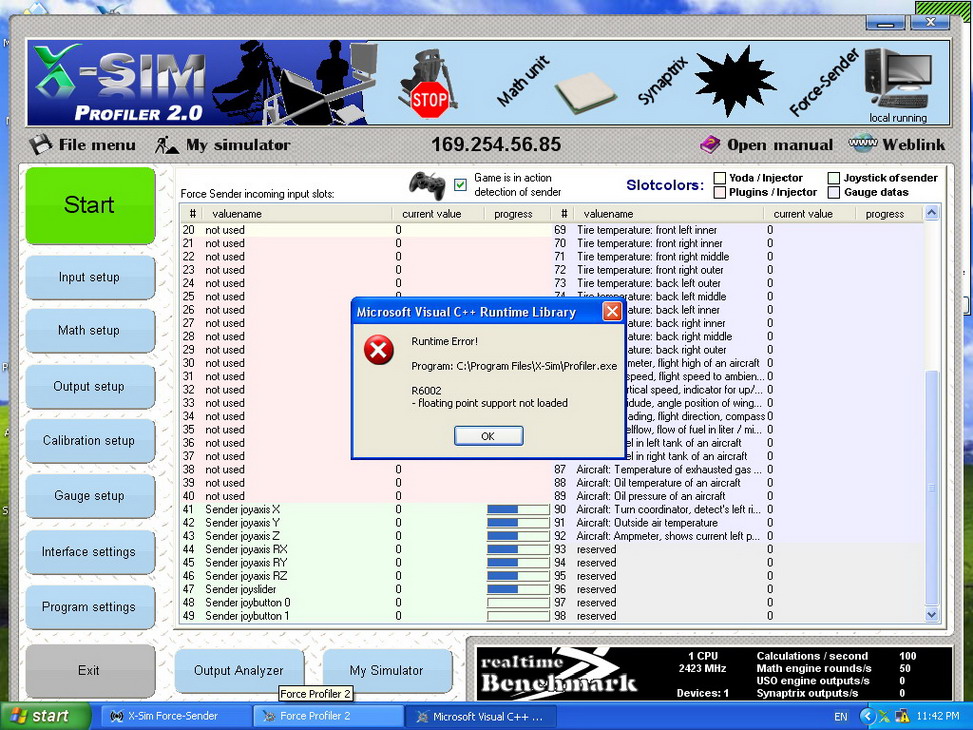Open Interface settings
The height and width of the screenshot is (730, 973).
(90, 552)
